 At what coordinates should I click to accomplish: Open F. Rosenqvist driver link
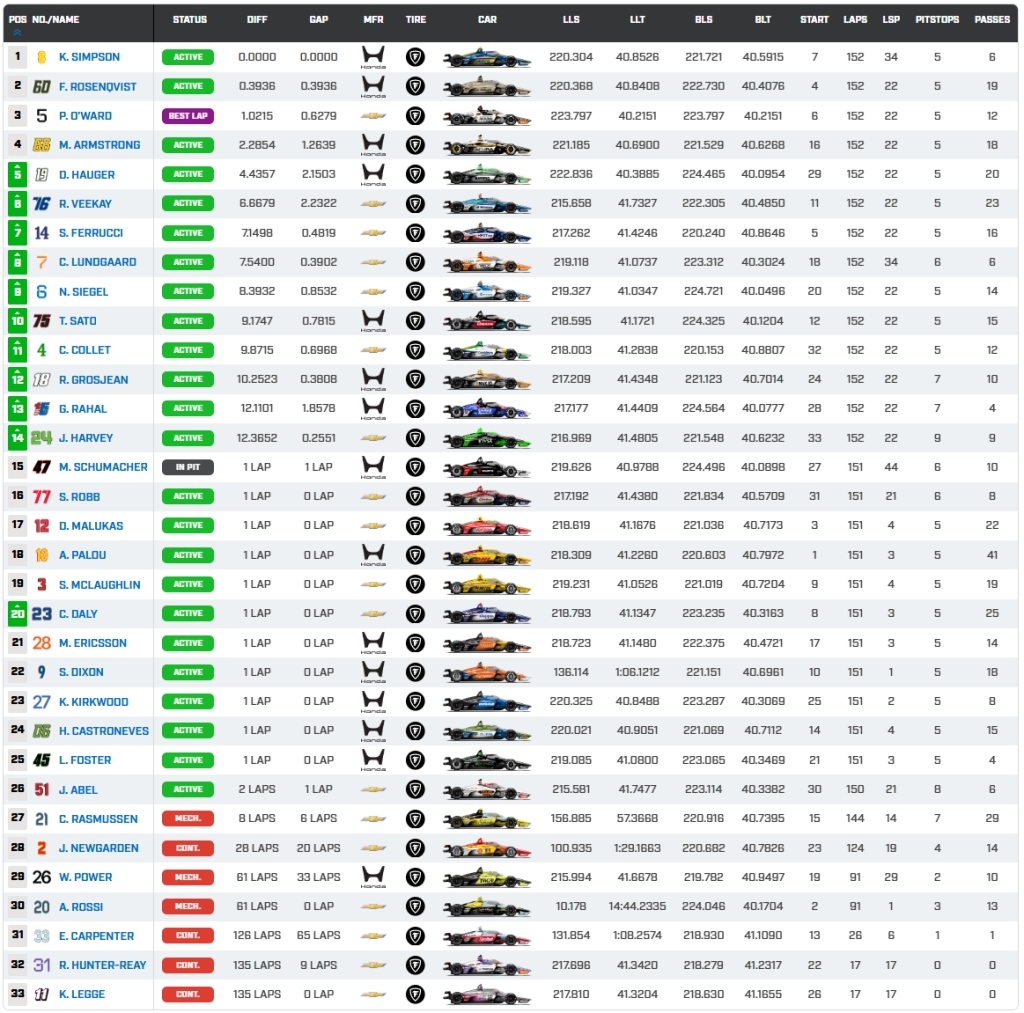point(98,87)
